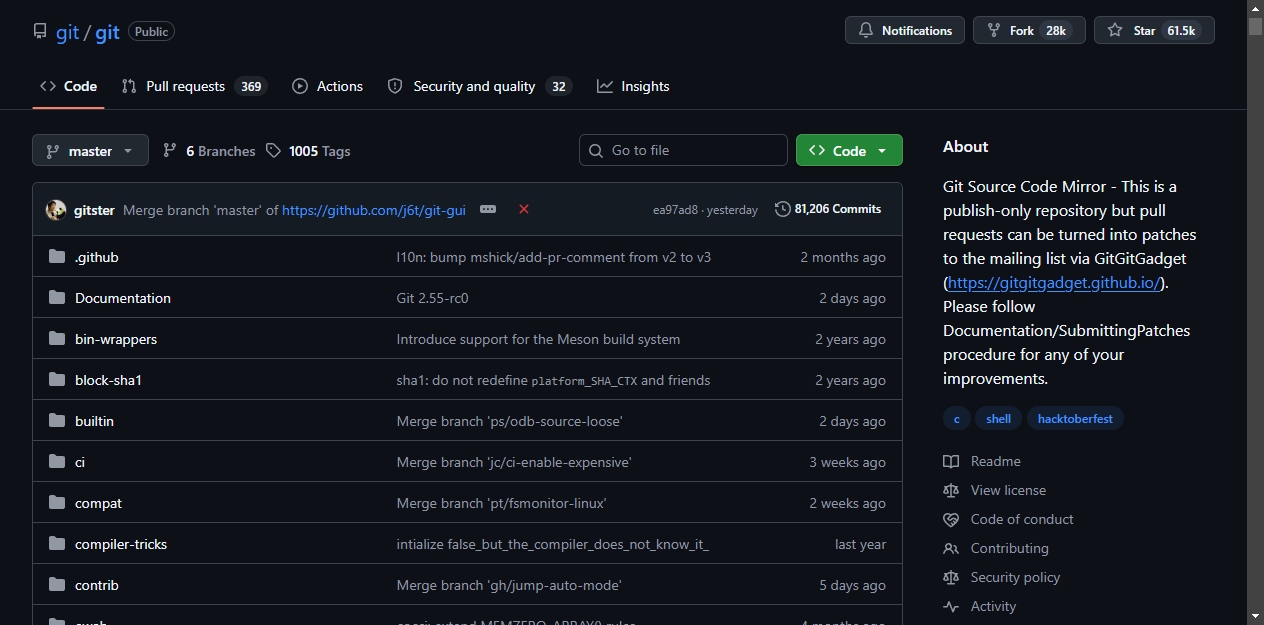Click the folder icon next to bin-wrappers
Viewport: 1264px width, 625px height.
57,339
